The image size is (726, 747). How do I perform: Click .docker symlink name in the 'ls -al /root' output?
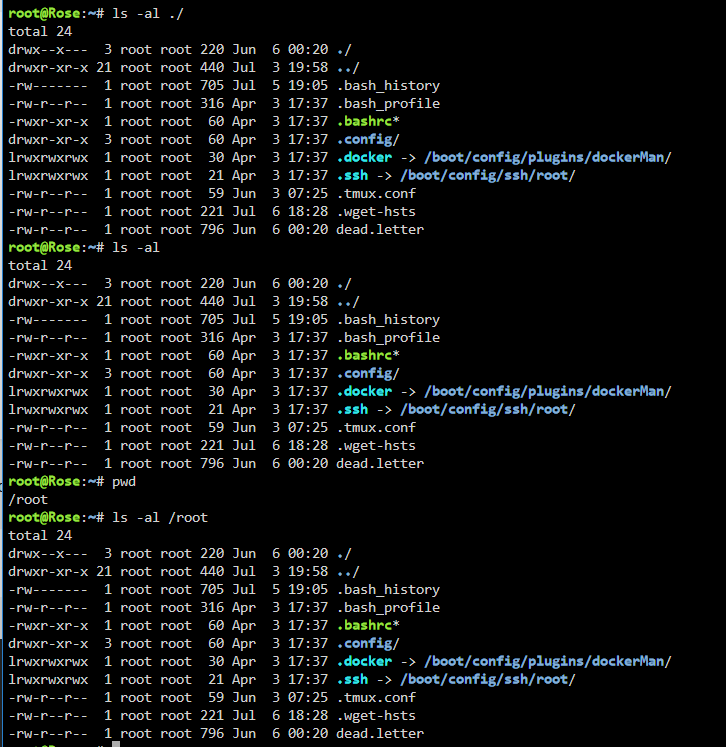(364, 662)
